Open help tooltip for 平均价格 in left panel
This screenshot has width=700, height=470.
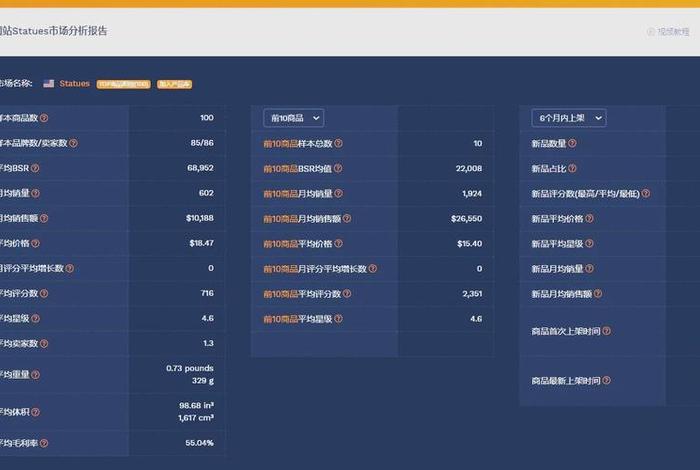tap(35, 243)
